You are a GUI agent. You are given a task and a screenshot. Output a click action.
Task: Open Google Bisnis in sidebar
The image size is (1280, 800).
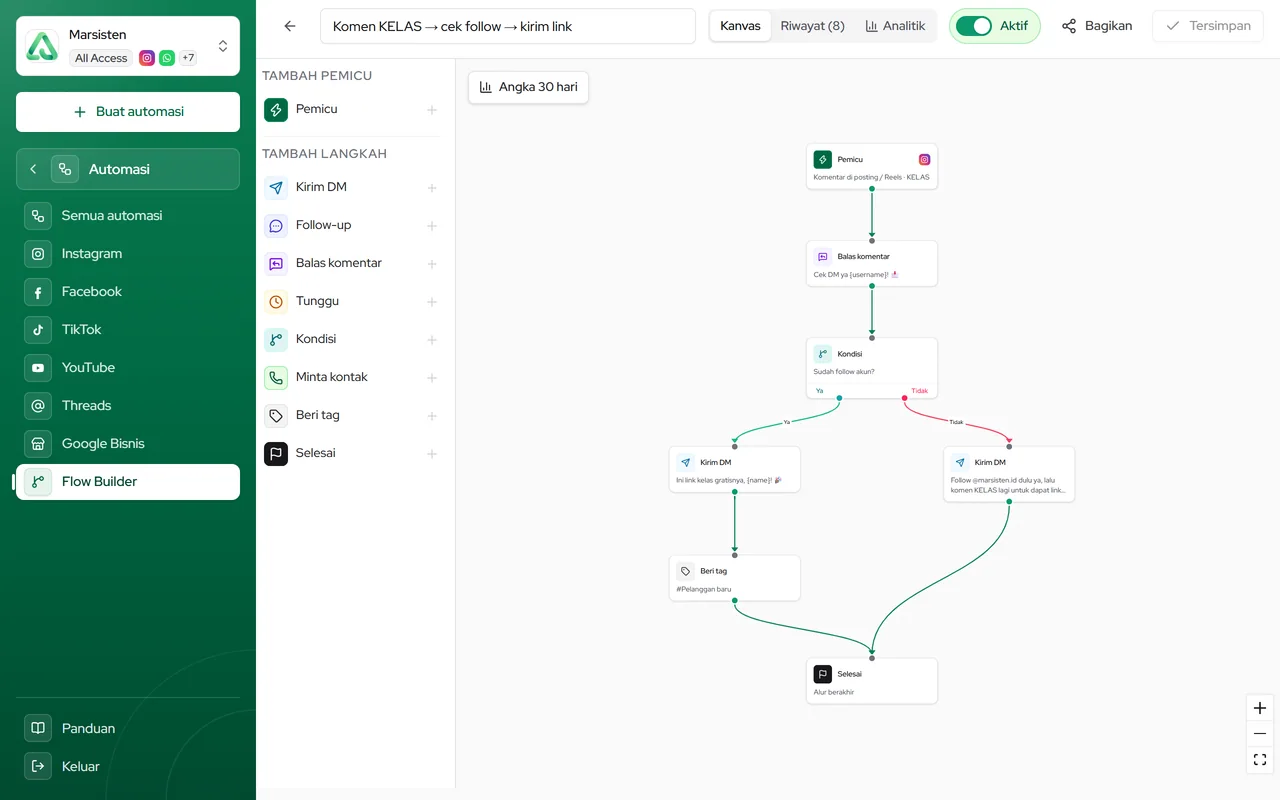point(128,444)
